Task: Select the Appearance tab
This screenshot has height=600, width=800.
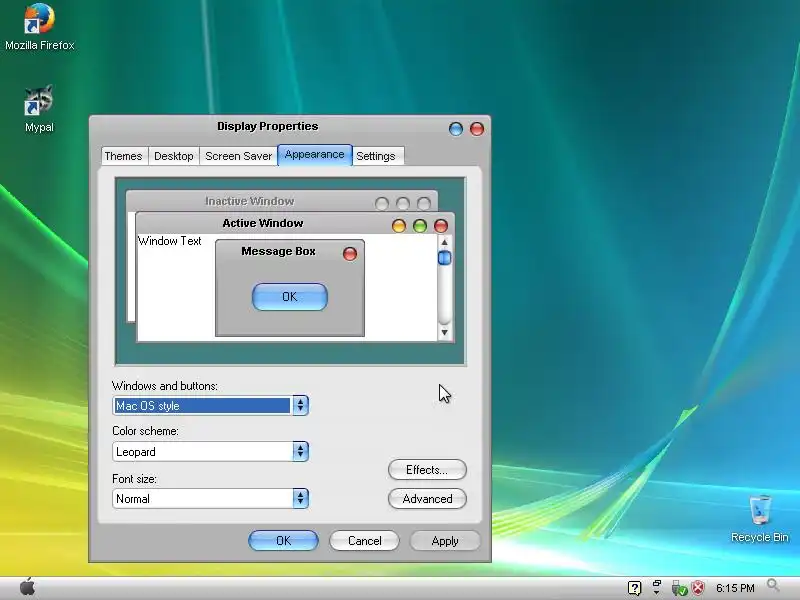Action: point(315,155)
